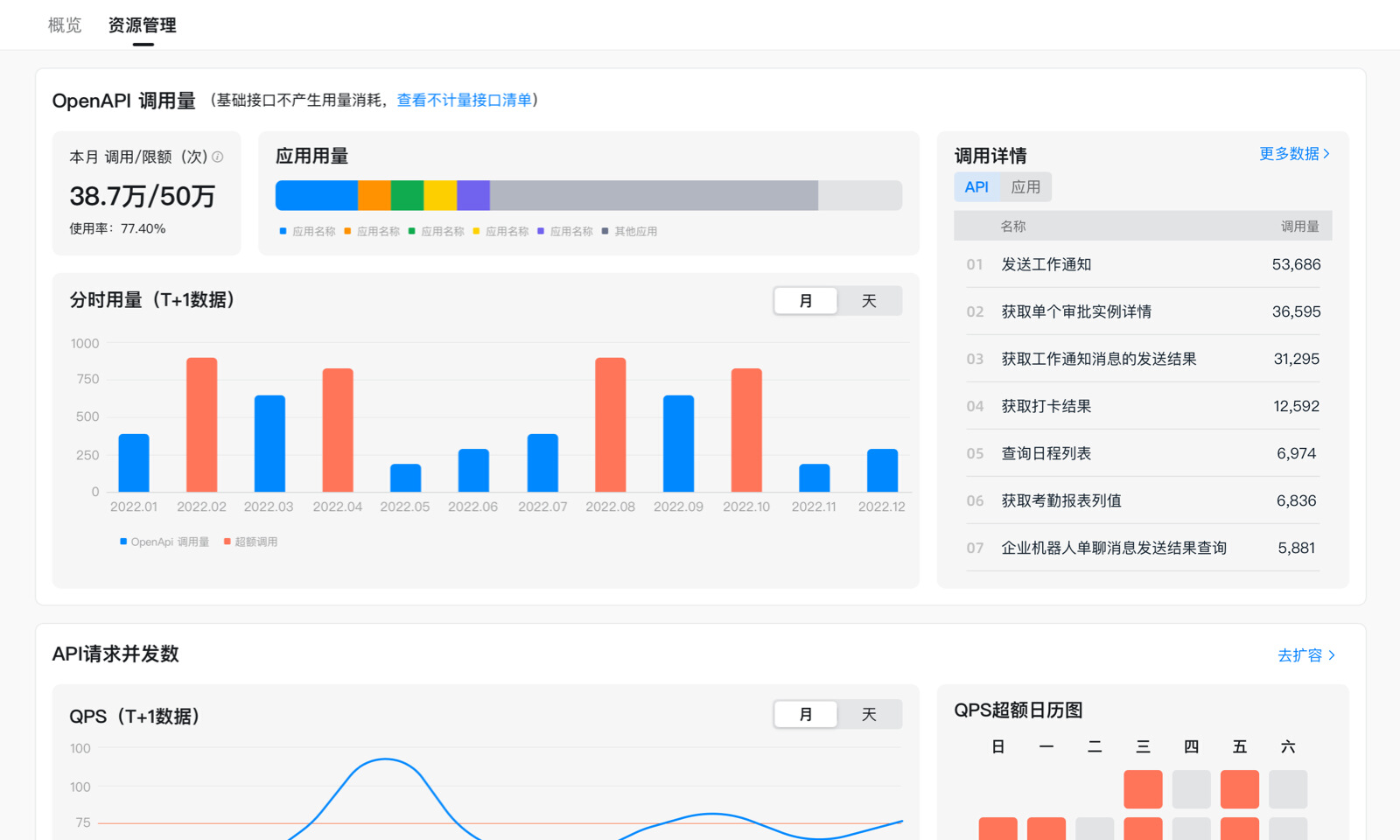This screenshot has height=840, width=1400.
Task: Select the 资源管理 tab
Action: 143,25
